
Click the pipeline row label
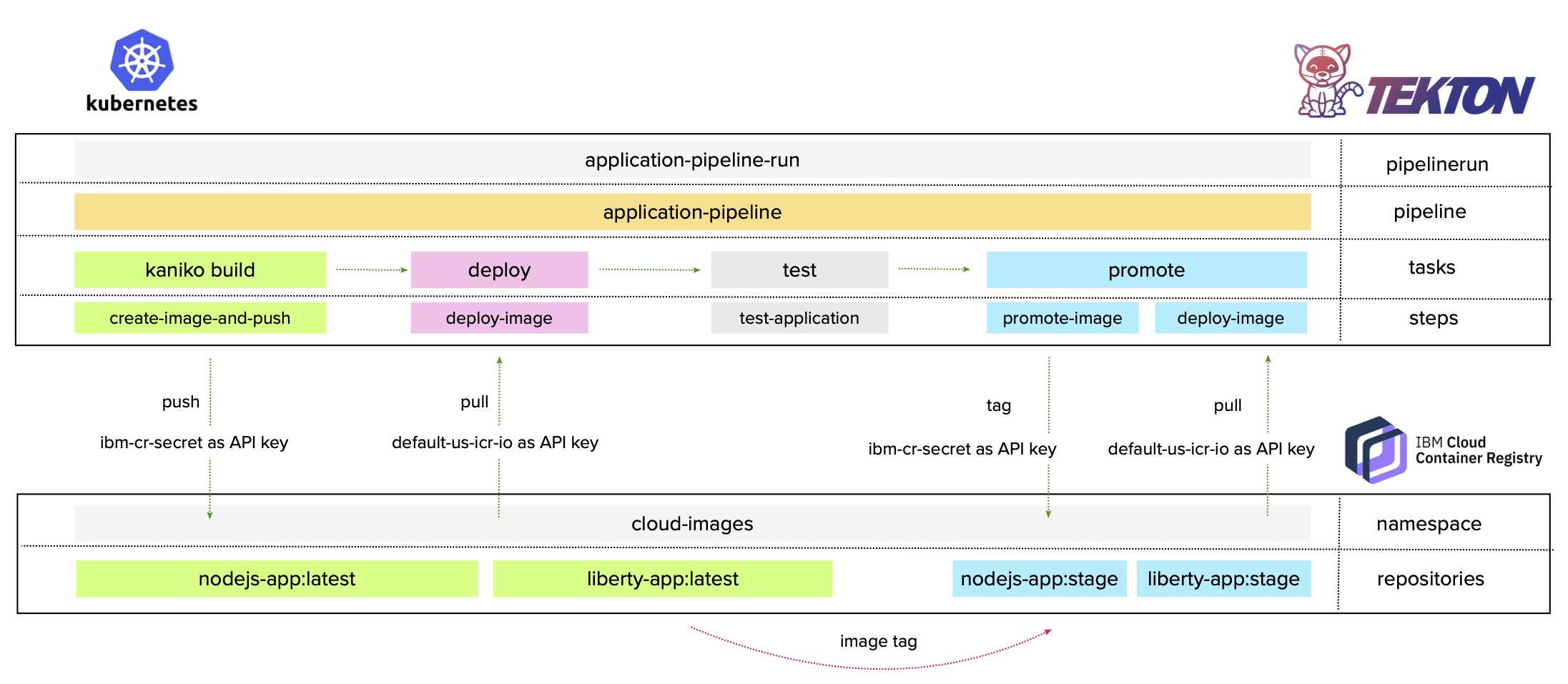point(1430,212)
